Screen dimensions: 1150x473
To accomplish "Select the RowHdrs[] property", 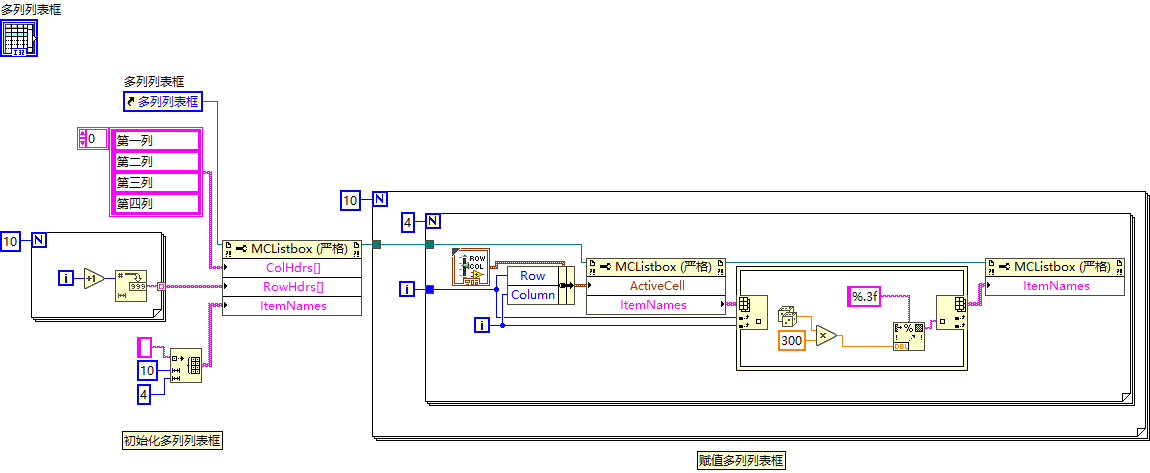I will click(292, 287).
